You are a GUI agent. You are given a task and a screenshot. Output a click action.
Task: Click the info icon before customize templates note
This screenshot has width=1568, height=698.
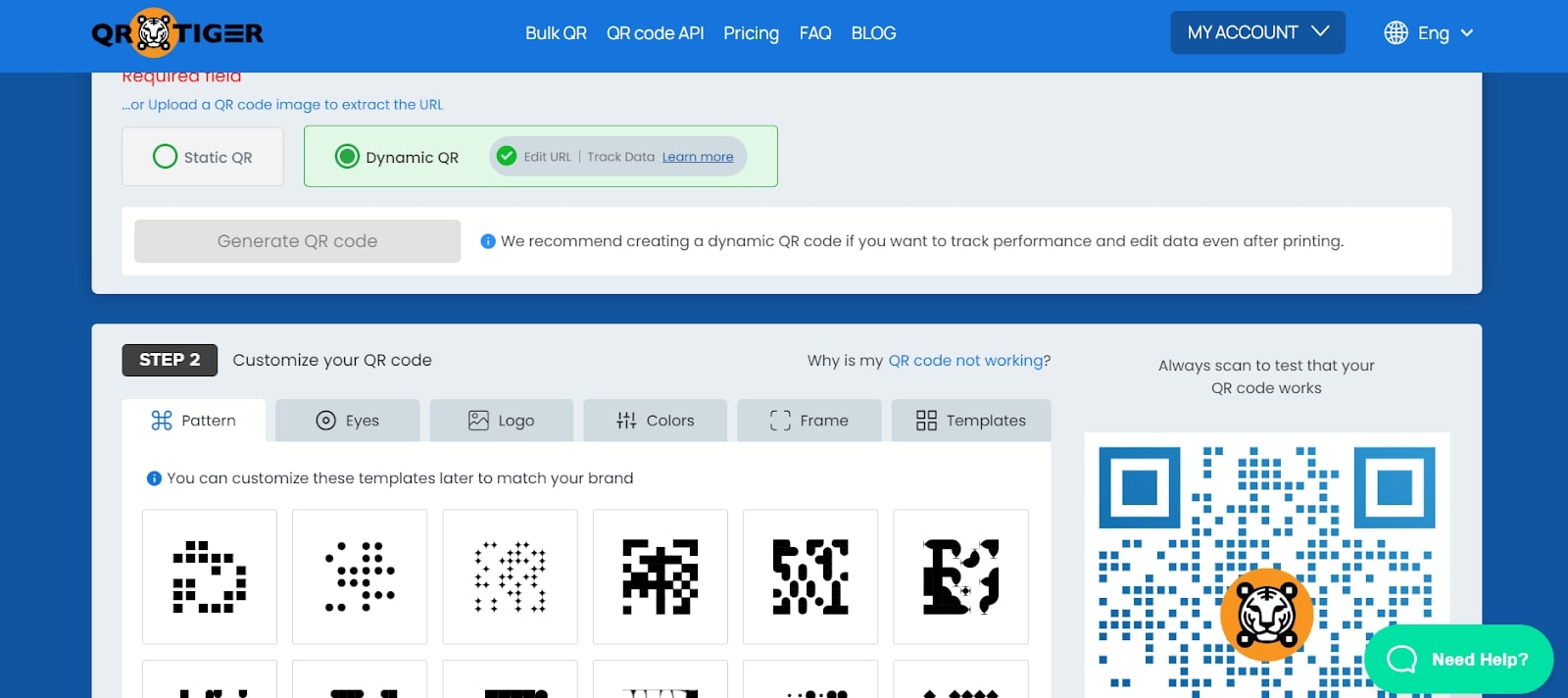[x=154, y=478]
